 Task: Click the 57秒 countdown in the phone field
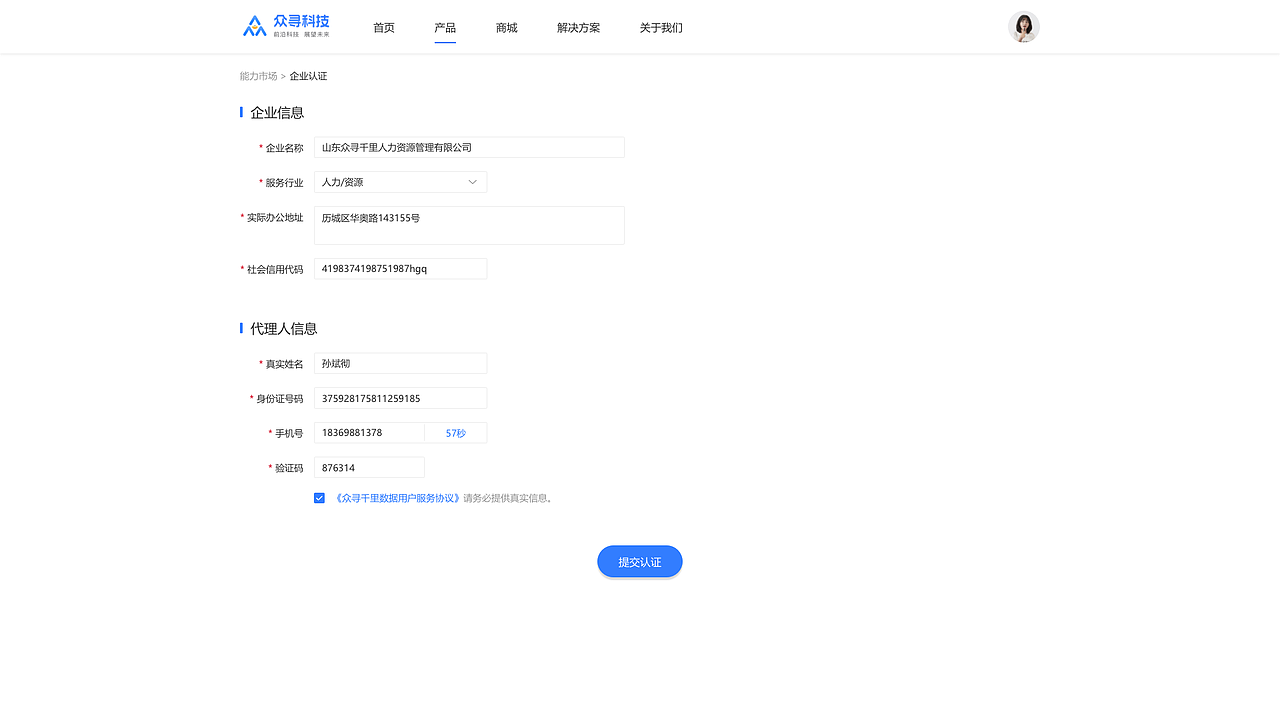[x=455, y=432]
